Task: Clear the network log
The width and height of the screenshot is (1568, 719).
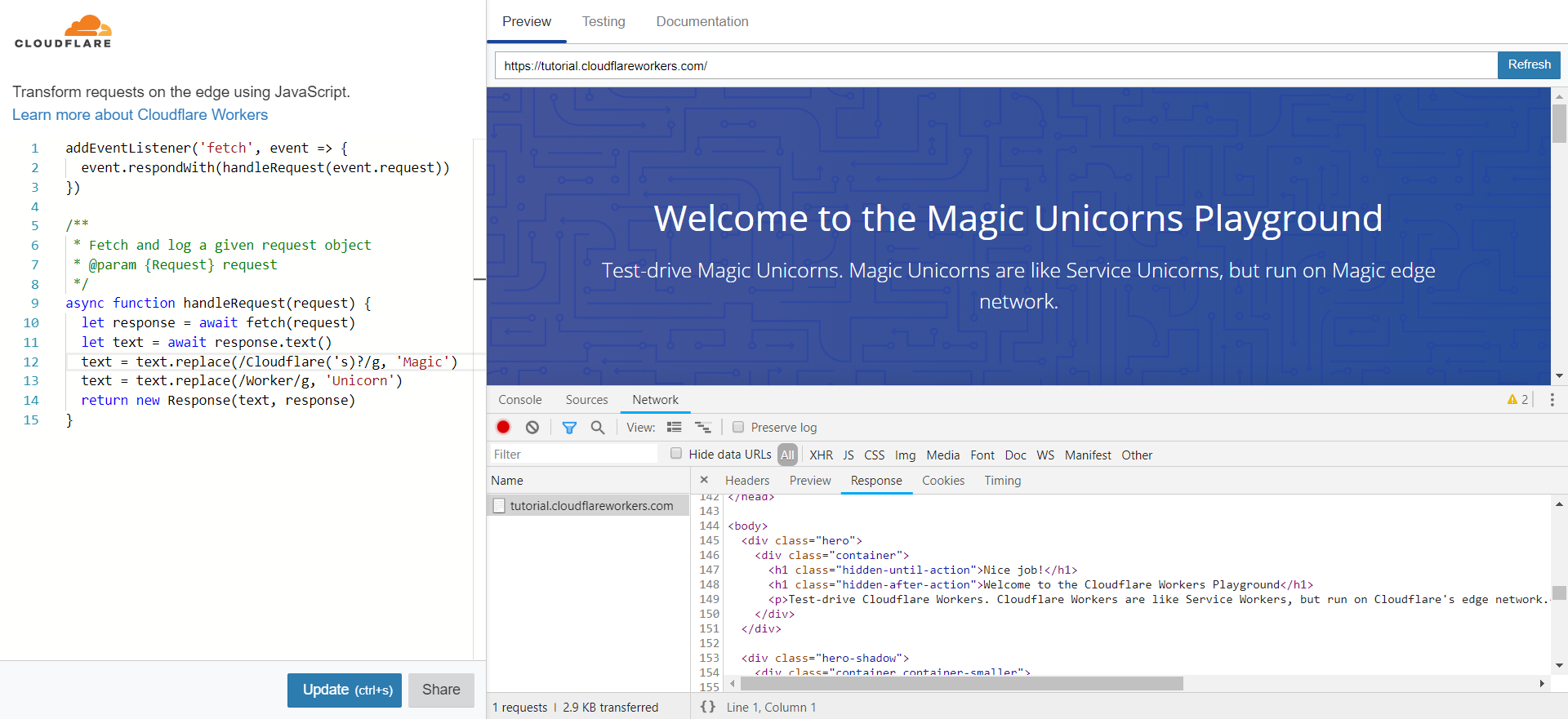Action: point(532,427)
